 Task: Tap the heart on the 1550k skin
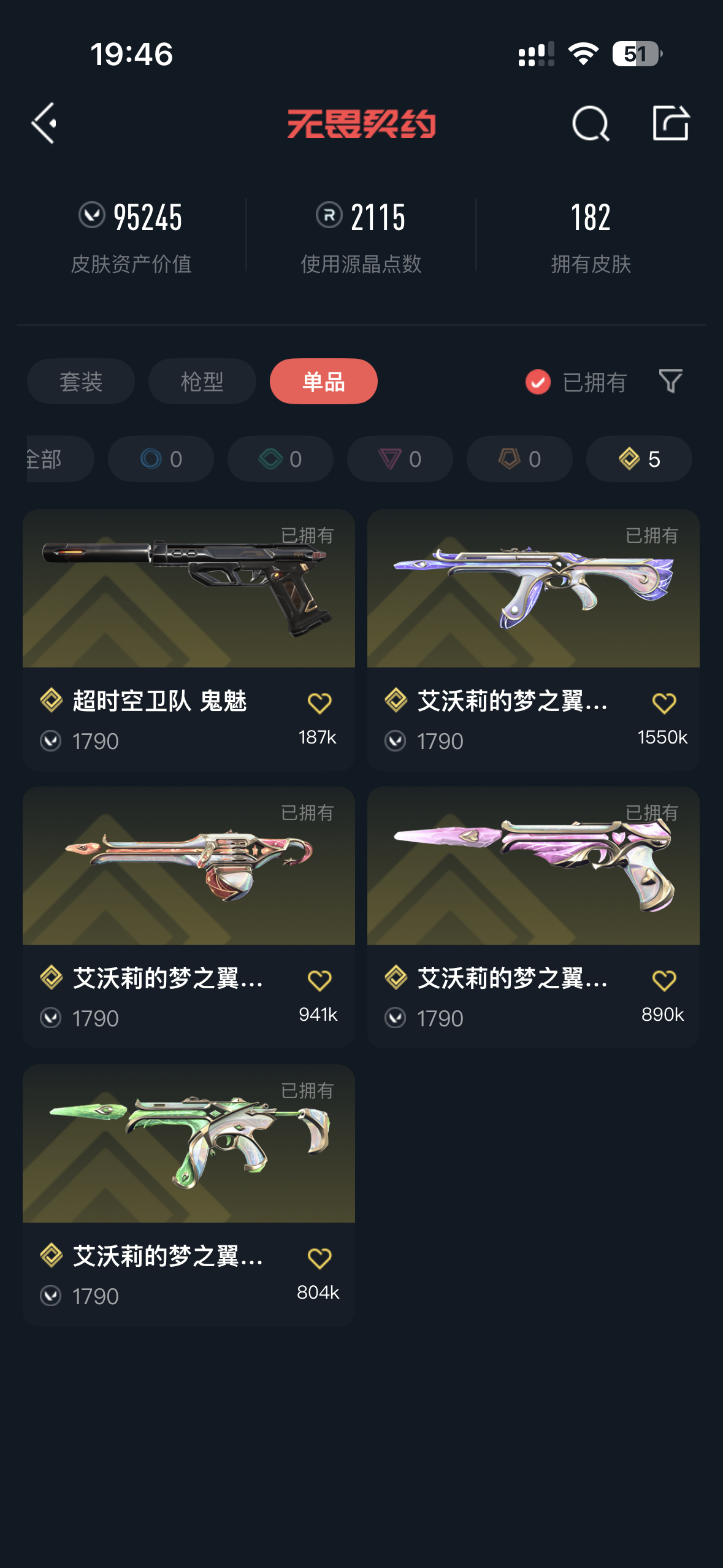pos(664,703)
